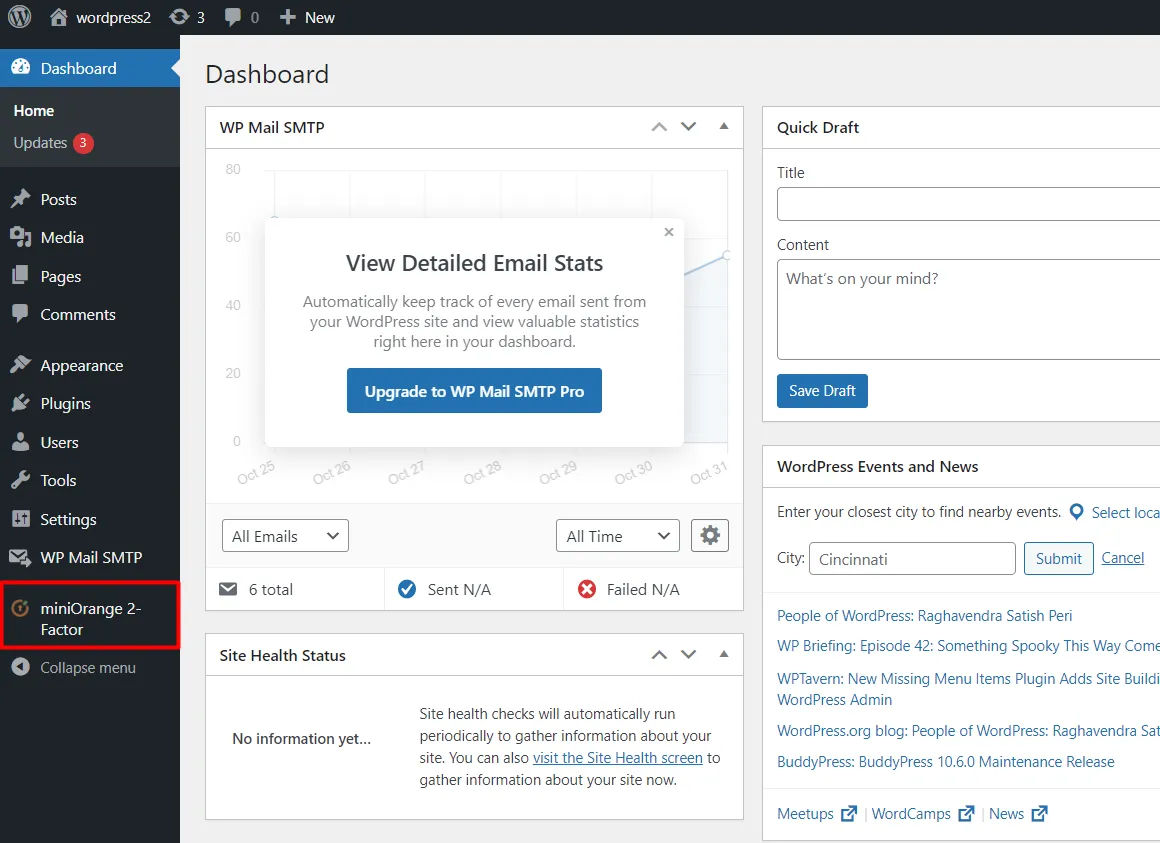
Task: Move WP Mail SMTP widget down
Action: coord(689,127)
